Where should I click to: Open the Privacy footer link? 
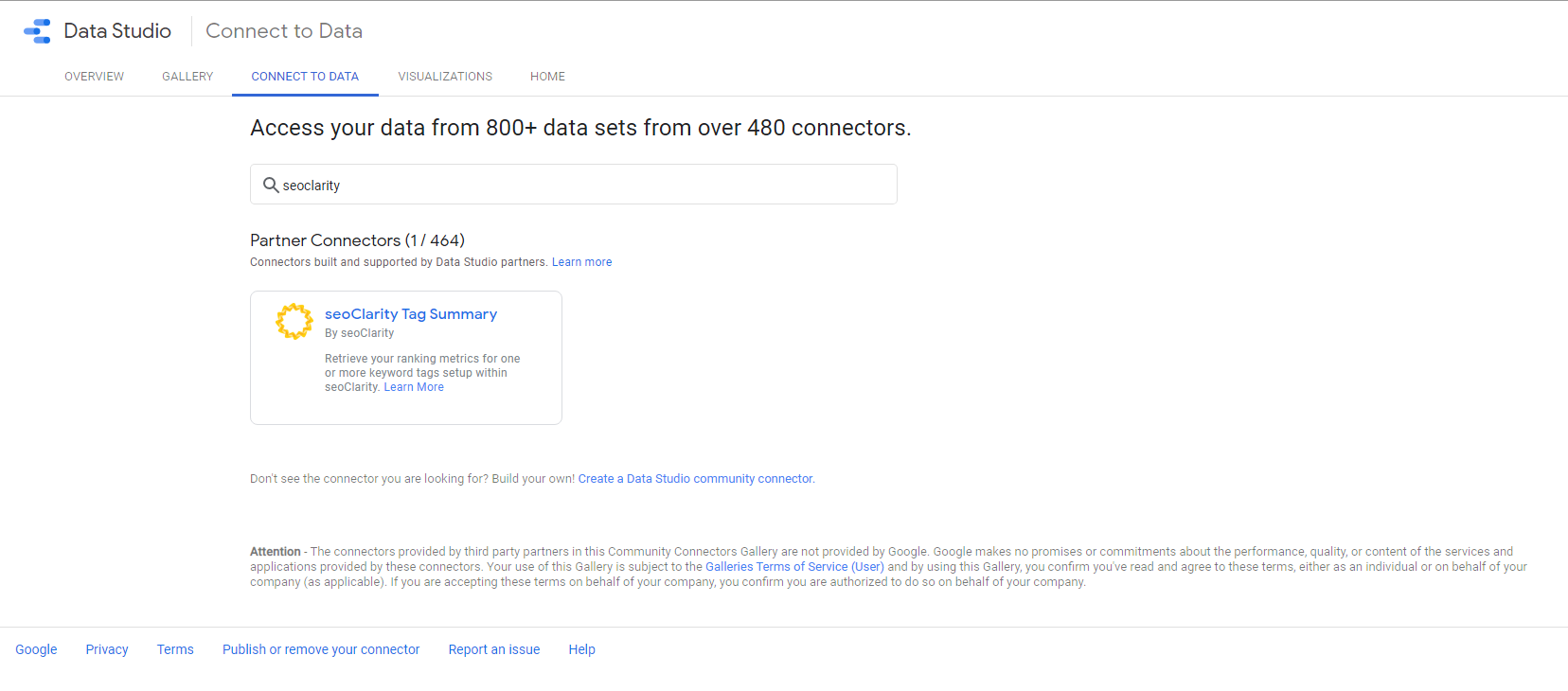click(x=107, y=649)
